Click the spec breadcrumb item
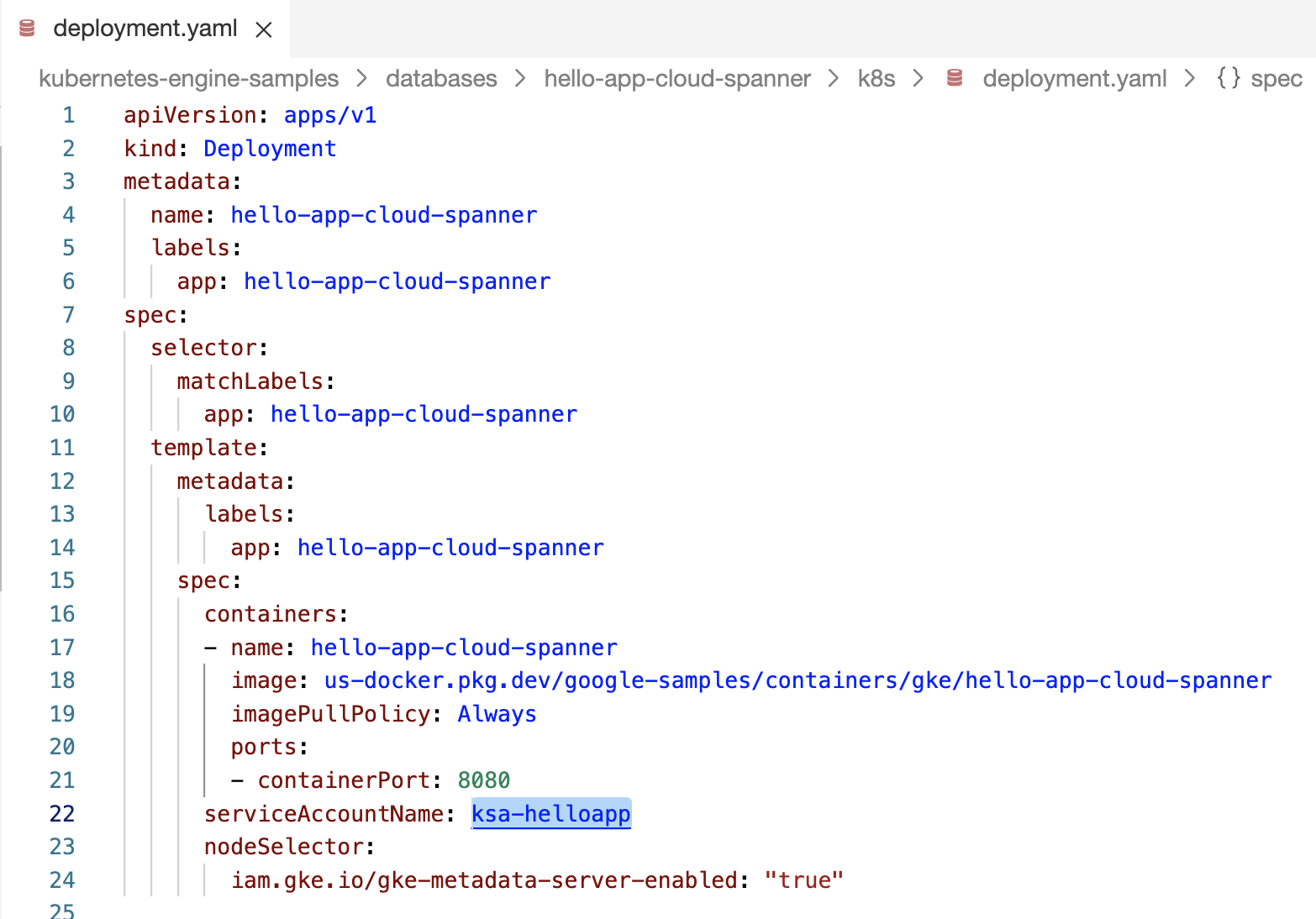The image size is (1316, 919). pyautogui.click(x=1277, y=78)
